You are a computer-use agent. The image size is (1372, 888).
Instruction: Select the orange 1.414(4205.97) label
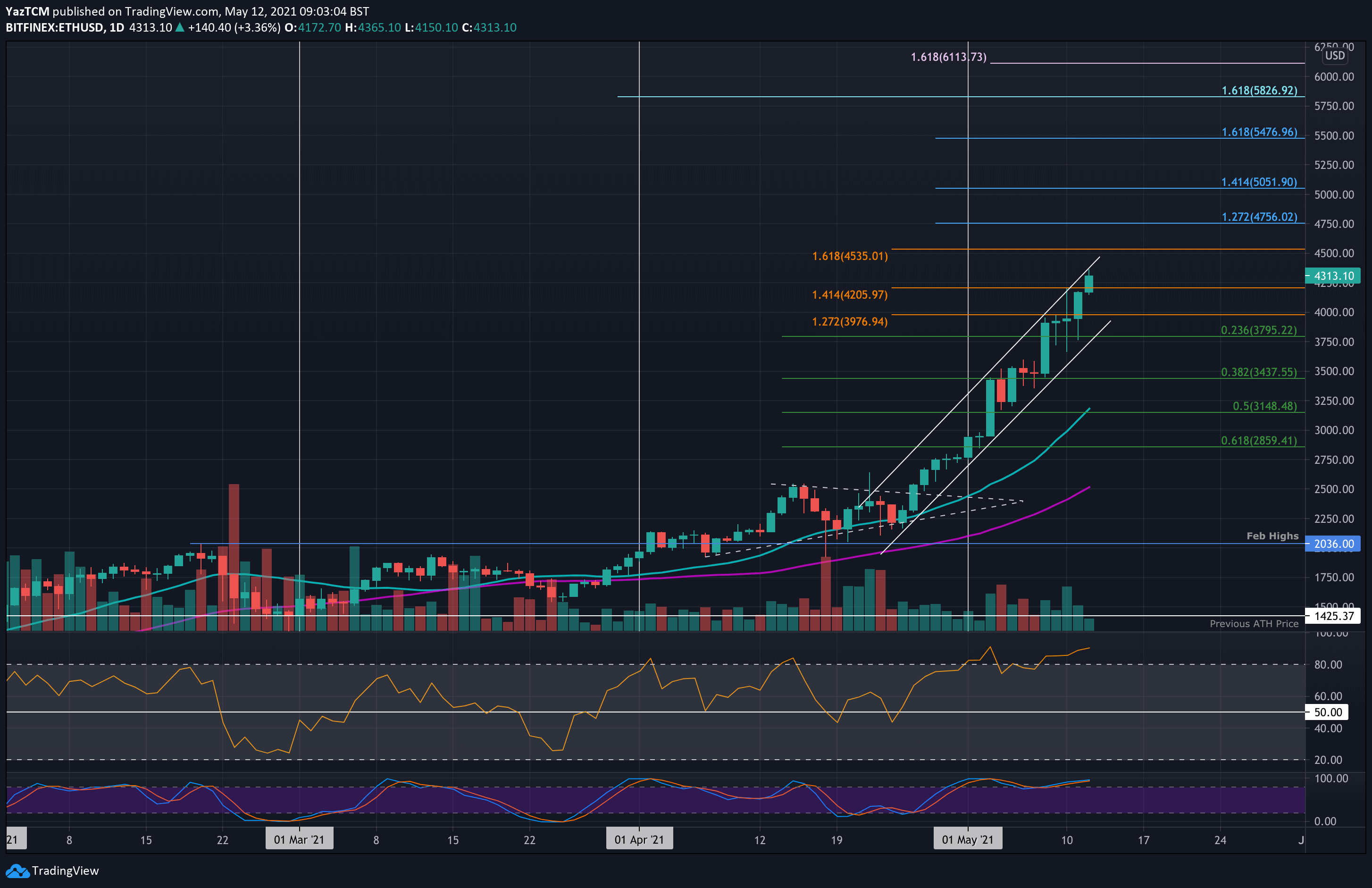850,294
